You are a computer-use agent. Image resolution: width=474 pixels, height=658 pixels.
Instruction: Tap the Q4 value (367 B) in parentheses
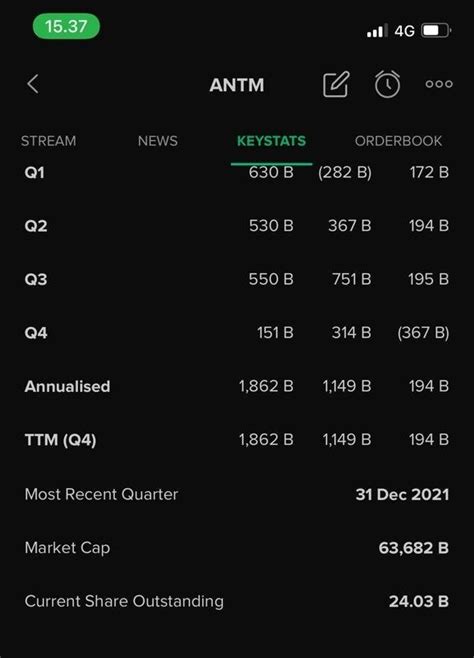tap(423, 333)
